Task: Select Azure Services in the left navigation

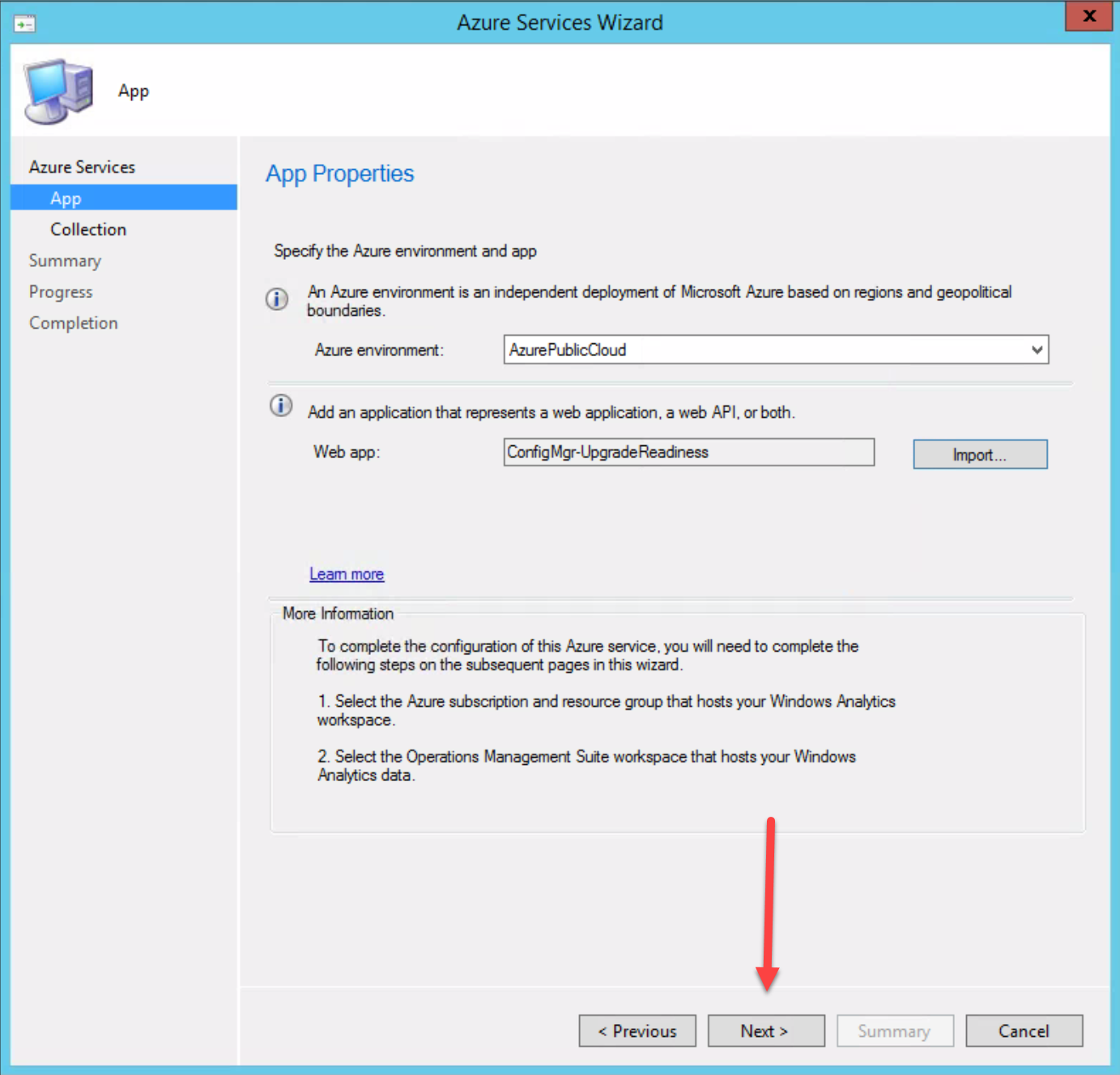Action: pyautogui.click(x=82, y=167)
